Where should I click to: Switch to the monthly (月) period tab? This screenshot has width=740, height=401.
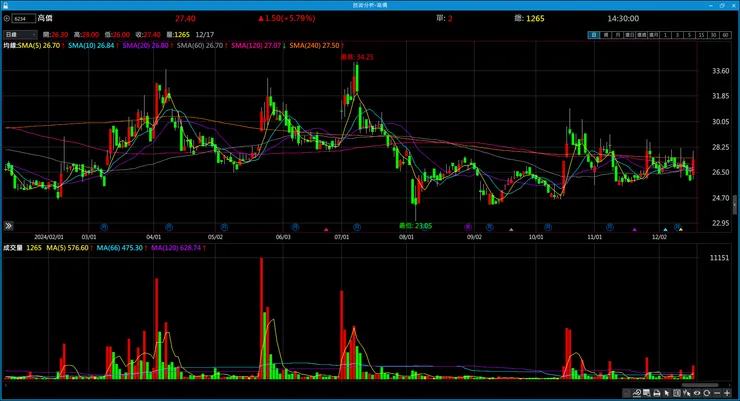(x=618, y=35)
